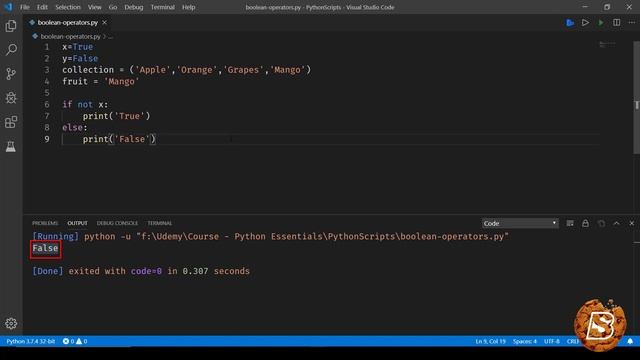The image size is (640, 360).
Task: Open the Extensions view
Action: pos(11,122)
